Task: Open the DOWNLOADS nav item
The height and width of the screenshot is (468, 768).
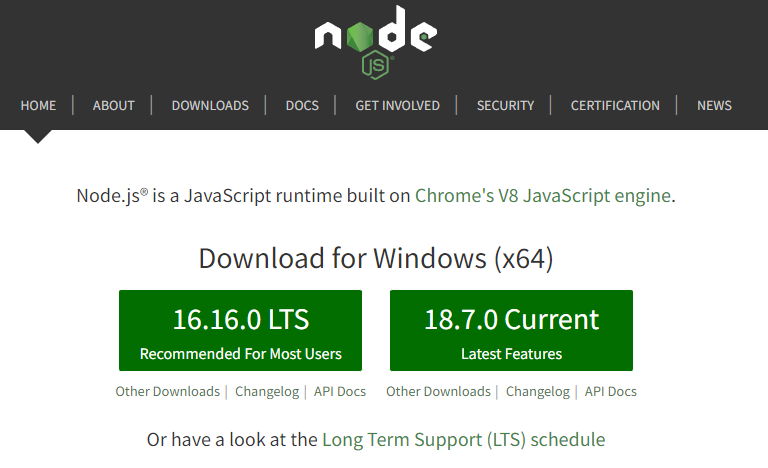Action: pos(210,105)
